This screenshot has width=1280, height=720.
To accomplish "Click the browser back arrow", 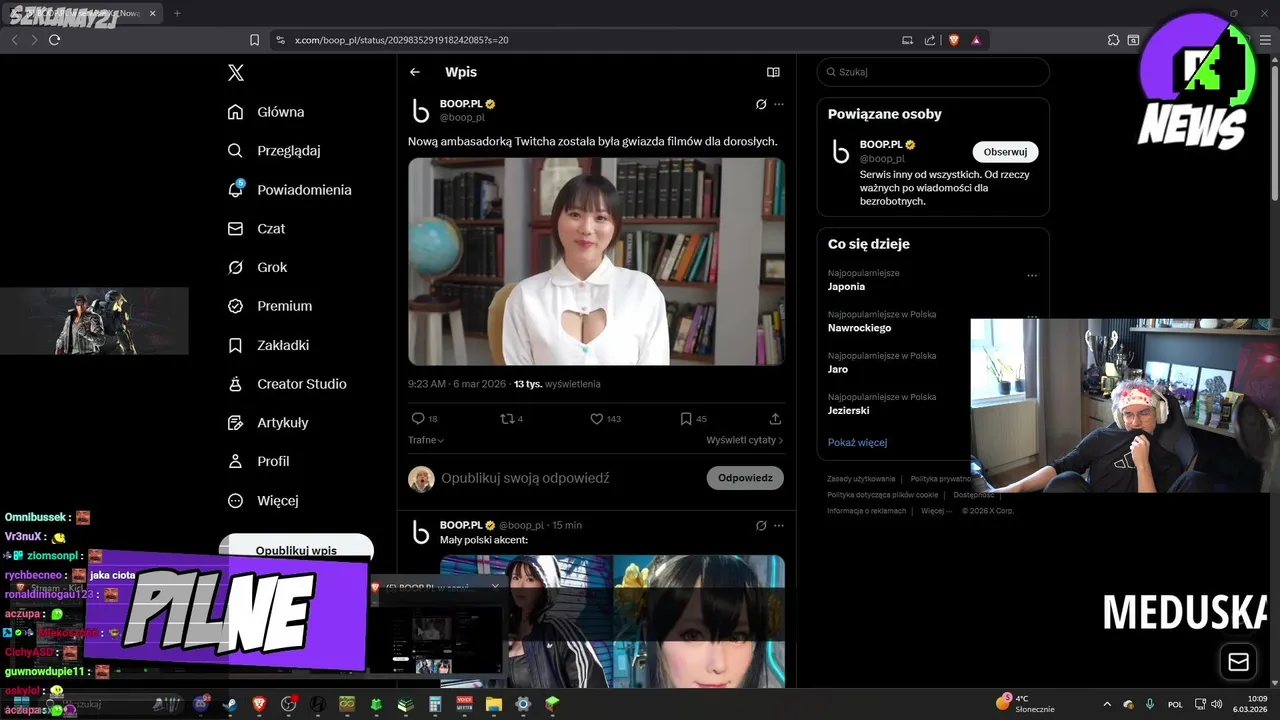I will tap(14, 40).
